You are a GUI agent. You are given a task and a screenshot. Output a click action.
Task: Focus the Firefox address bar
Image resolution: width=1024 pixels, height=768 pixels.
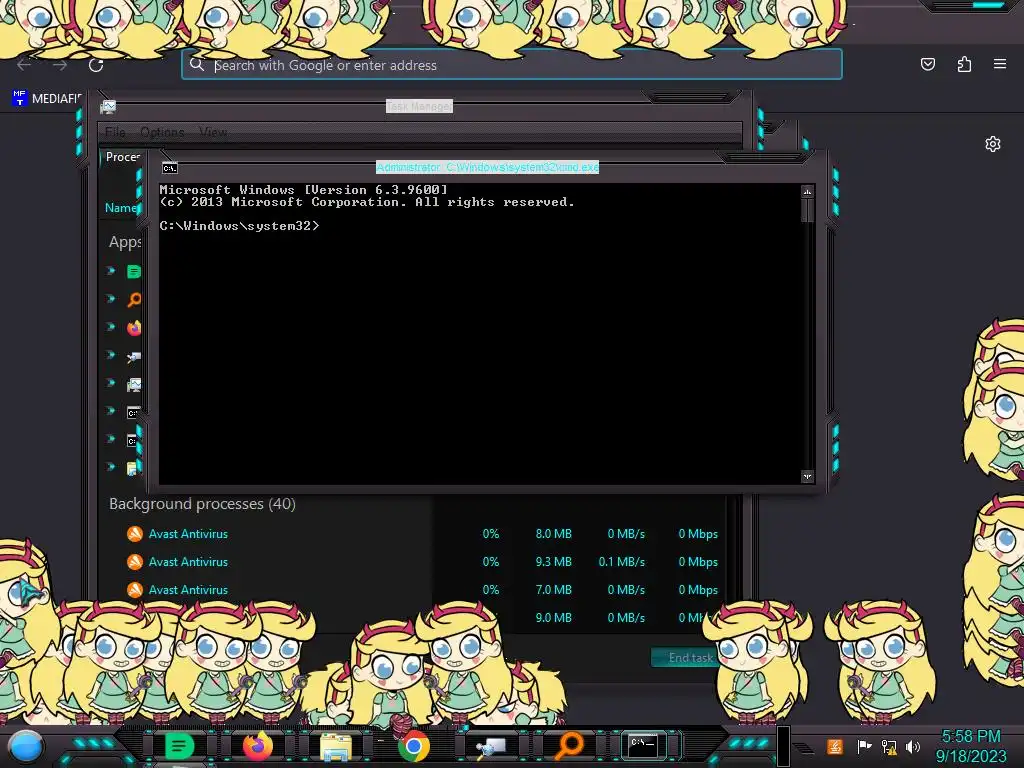pos(511,65)
